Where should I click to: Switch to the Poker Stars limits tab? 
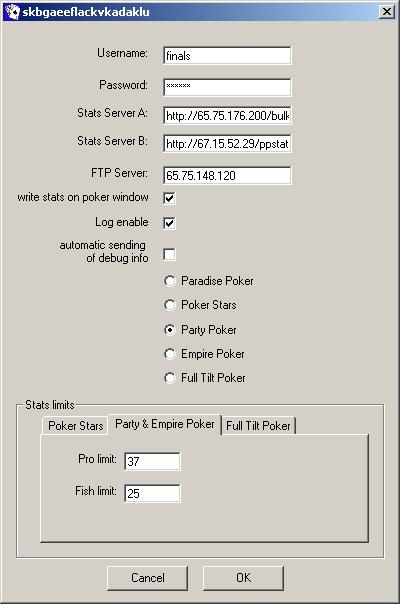pos(75,426)
